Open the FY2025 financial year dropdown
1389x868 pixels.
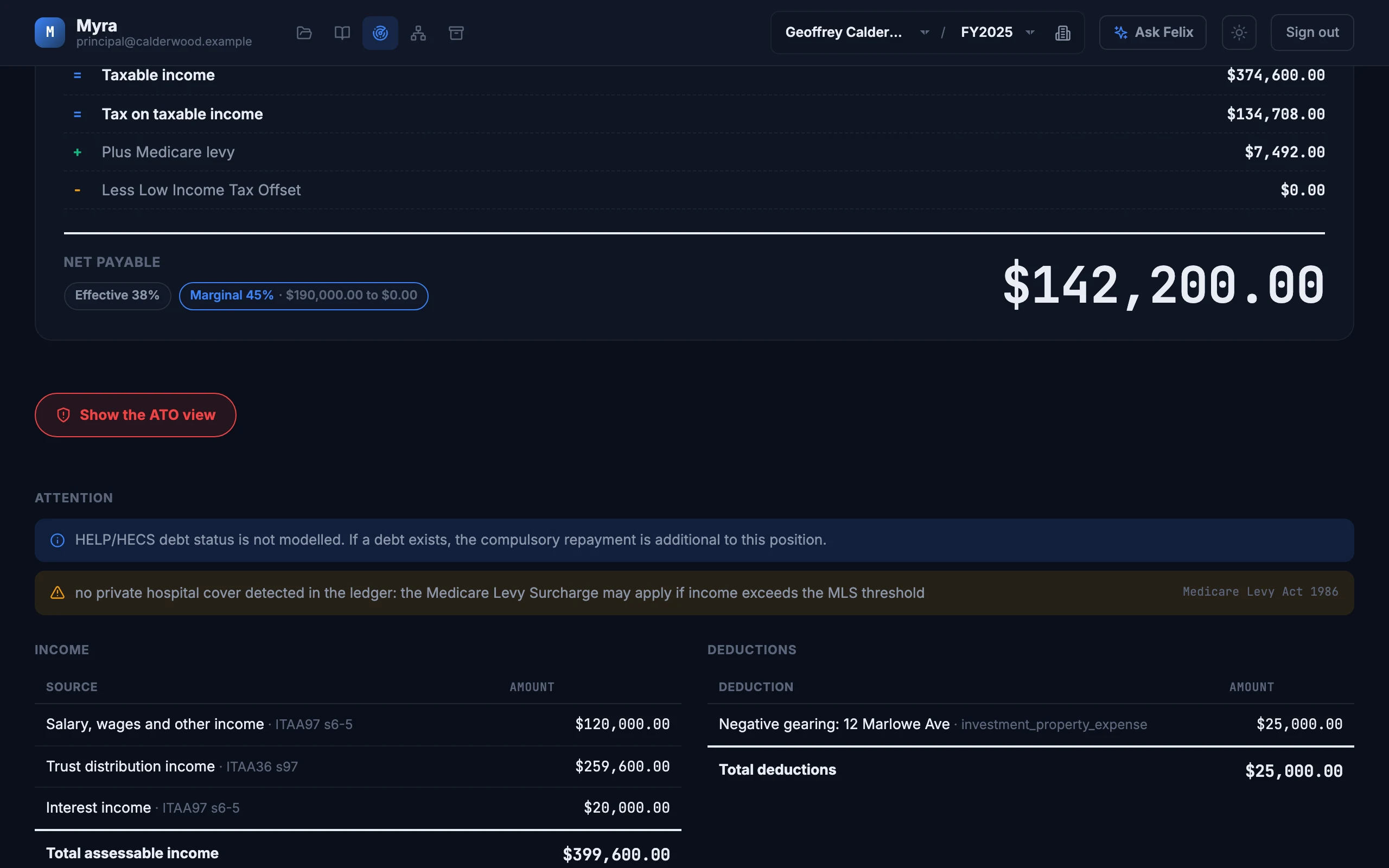(998, 32)
